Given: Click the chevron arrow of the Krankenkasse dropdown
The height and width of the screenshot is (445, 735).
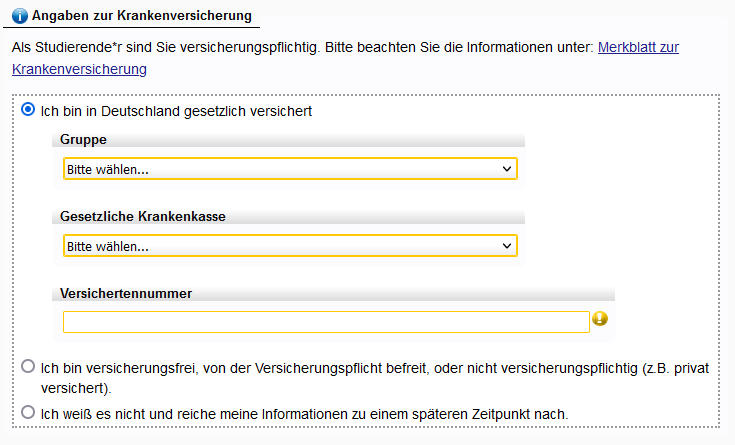Looking at the screenshot, I should (507, 246).
